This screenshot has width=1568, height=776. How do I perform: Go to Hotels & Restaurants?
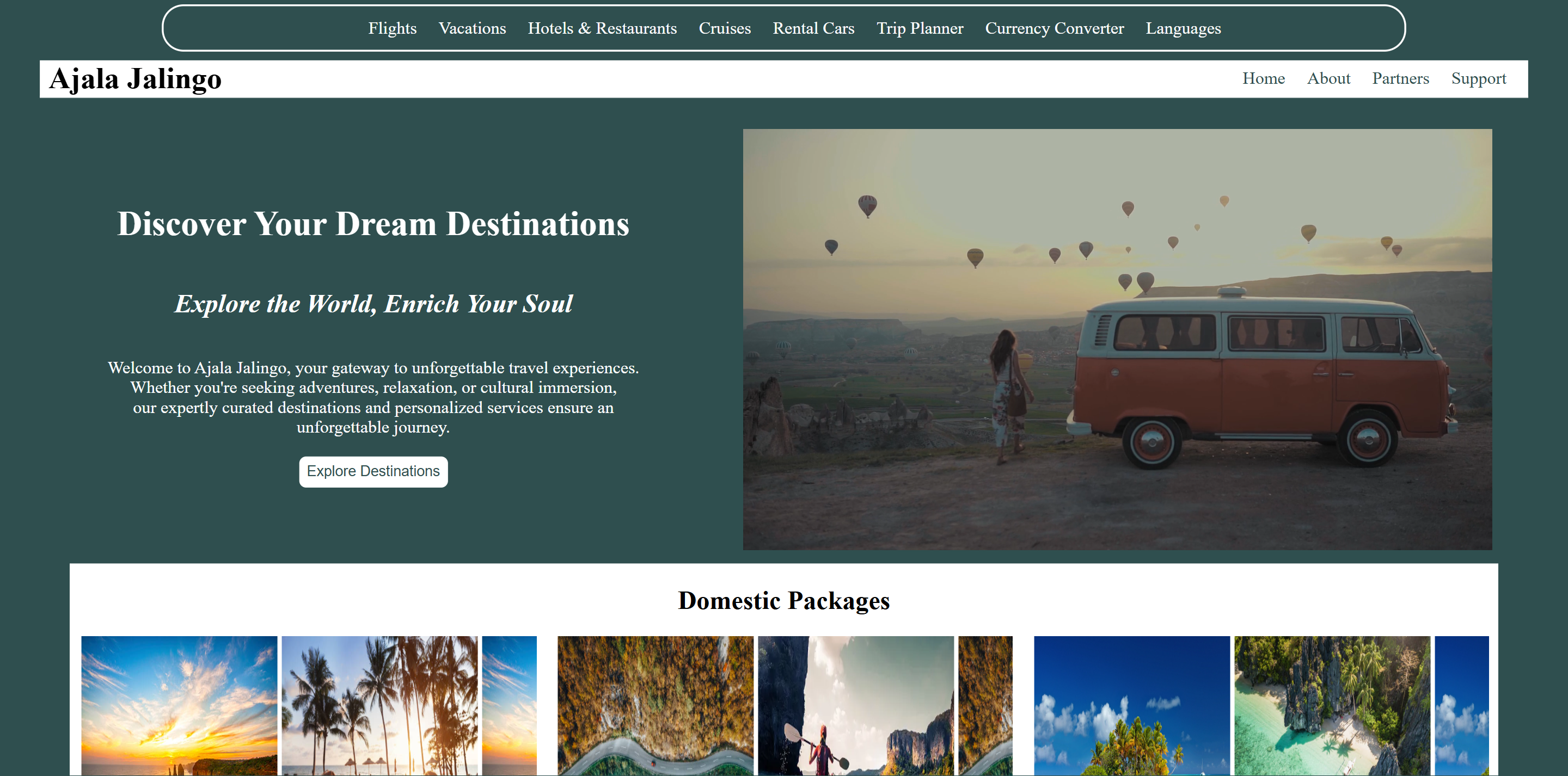[x=602, y=29]
